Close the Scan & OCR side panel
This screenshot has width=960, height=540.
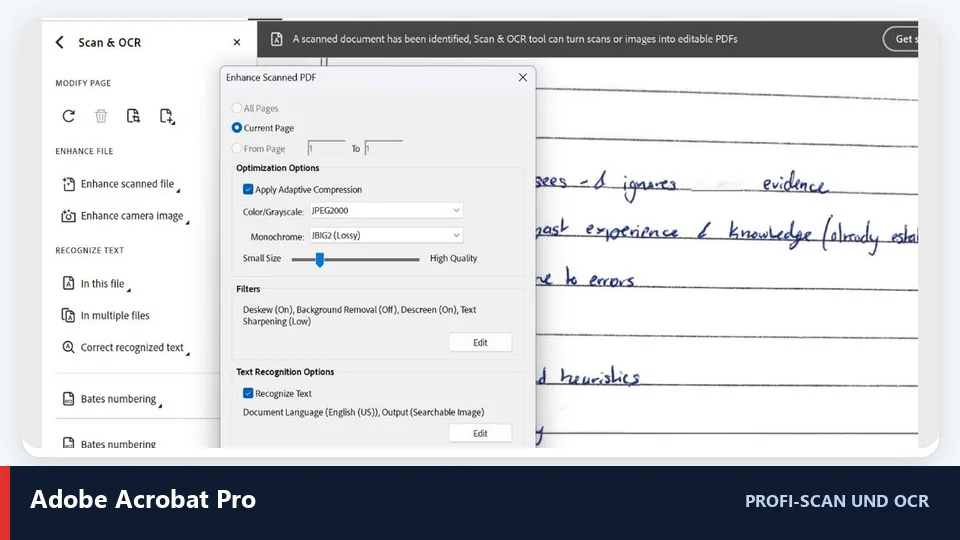(x=237, y=42)
